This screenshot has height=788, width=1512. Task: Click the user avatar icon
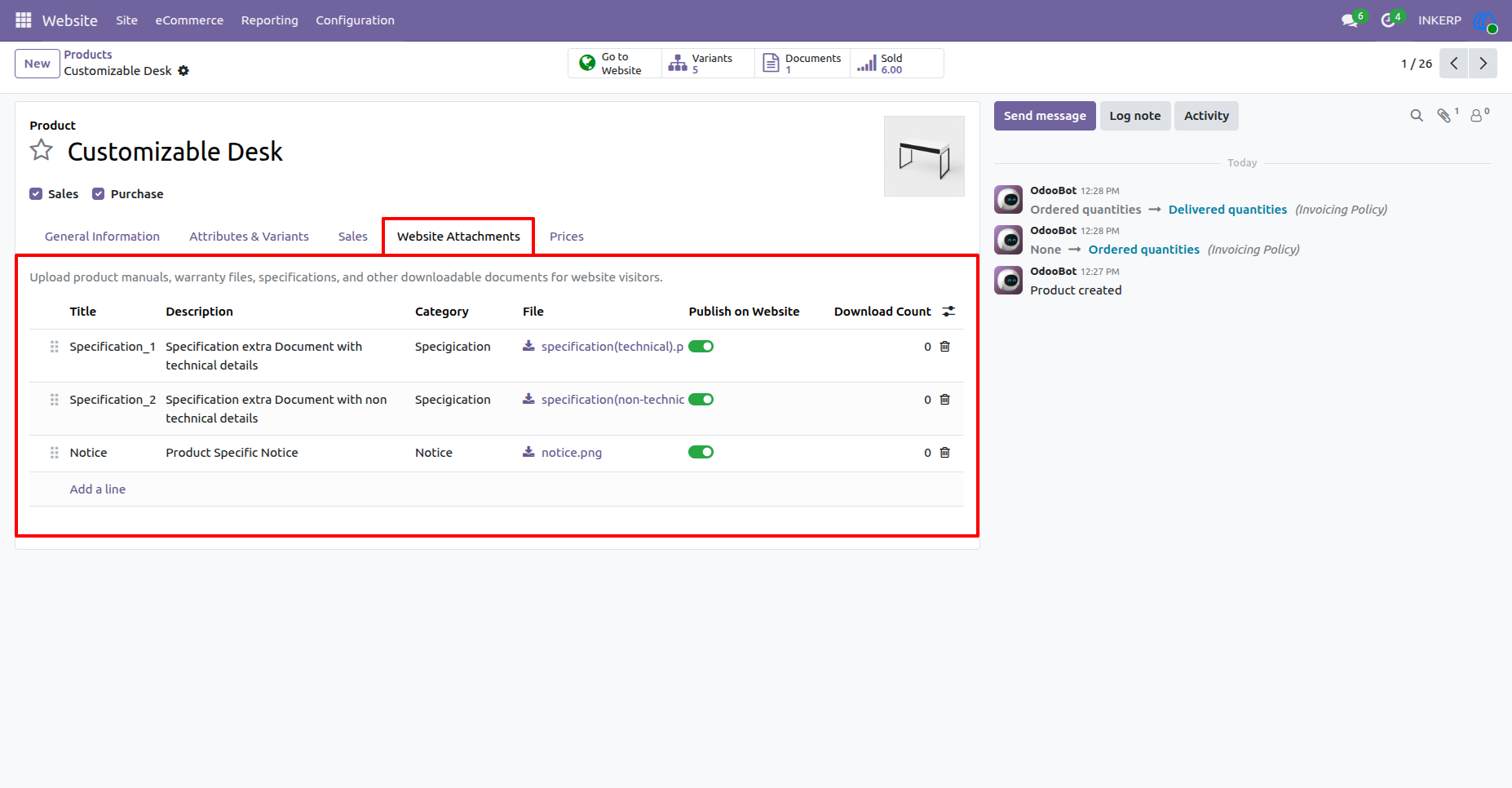tap(1485, 21)
